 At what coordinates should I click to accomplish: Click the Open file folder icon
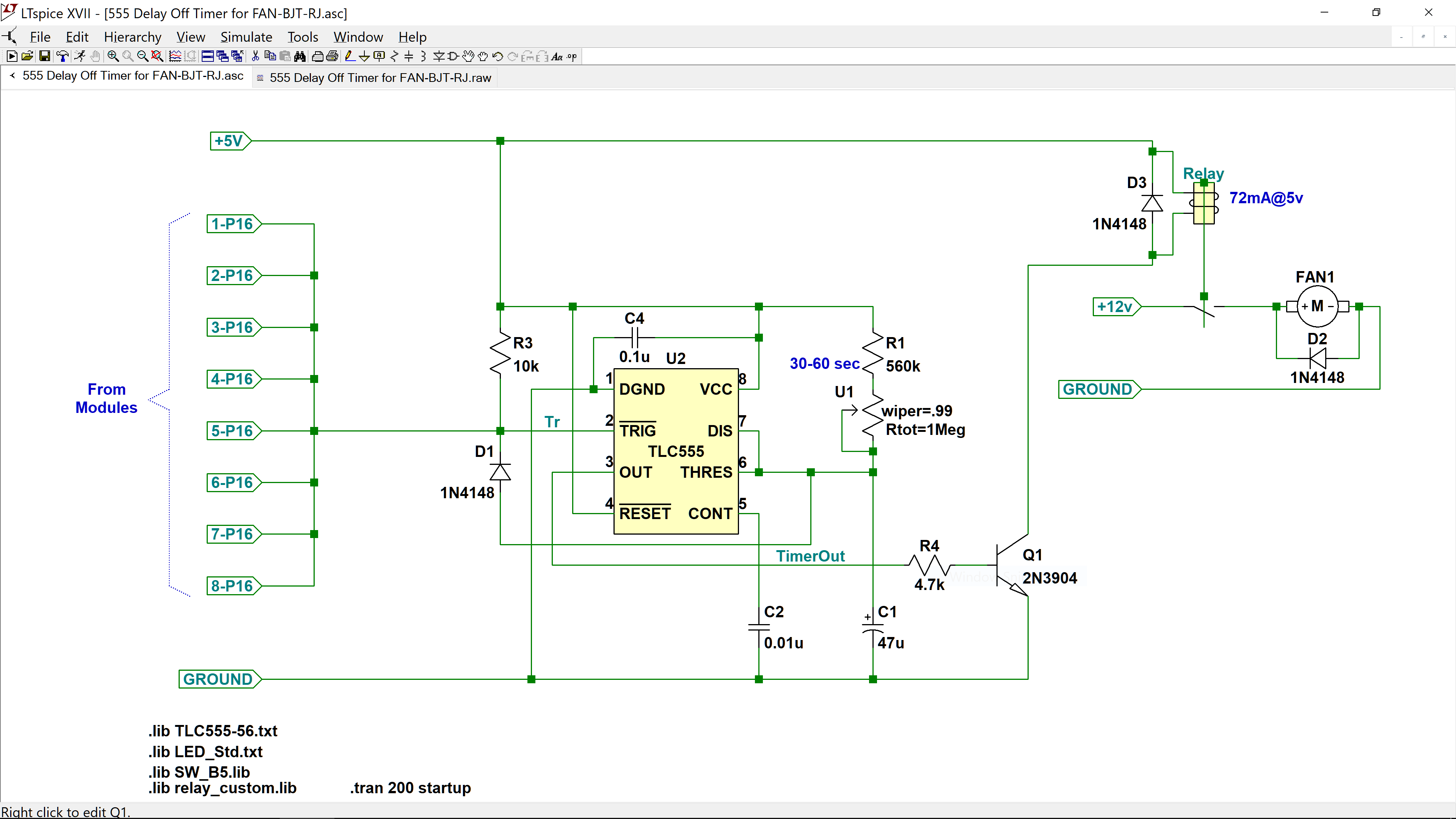click(x=27, y=56)
